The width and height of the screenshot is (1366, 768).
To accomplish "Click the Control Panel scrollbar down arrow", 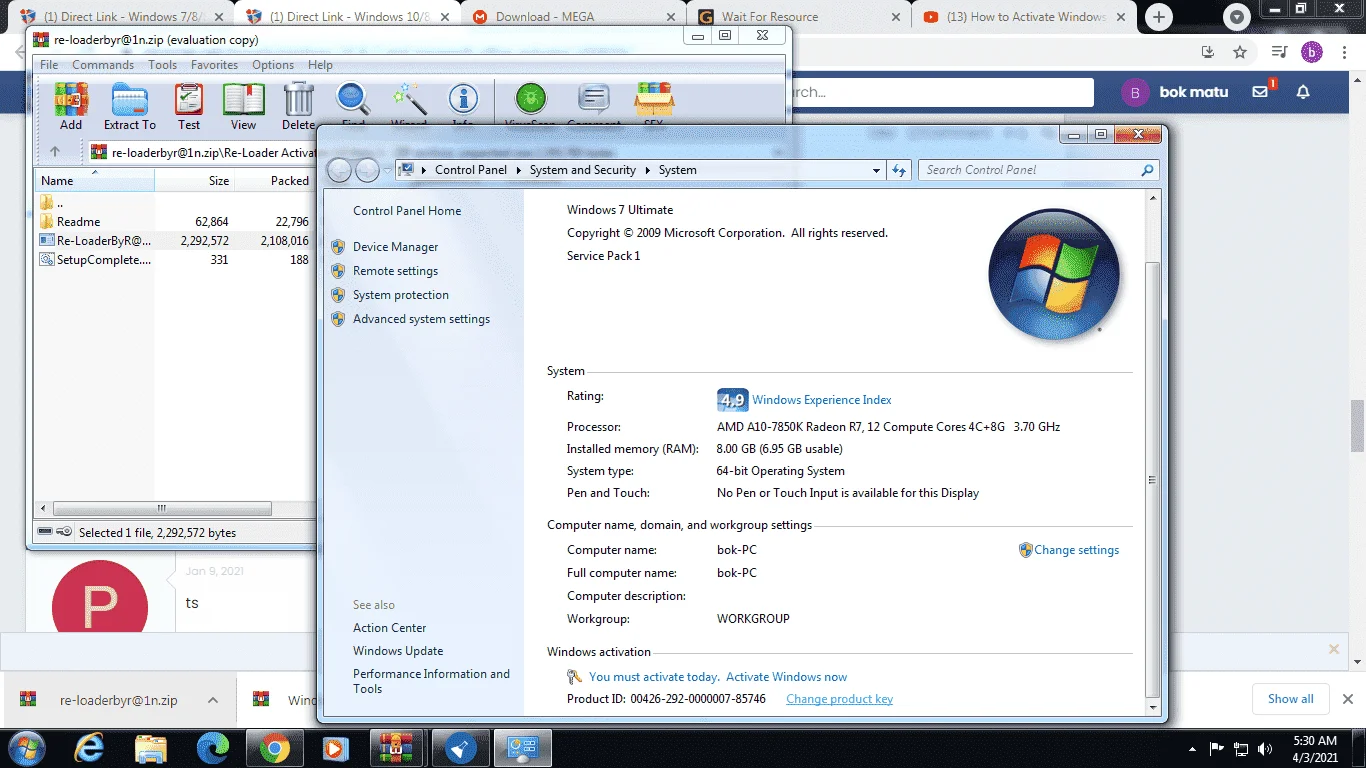I will pyautogui.click(x=1152, y=707).
